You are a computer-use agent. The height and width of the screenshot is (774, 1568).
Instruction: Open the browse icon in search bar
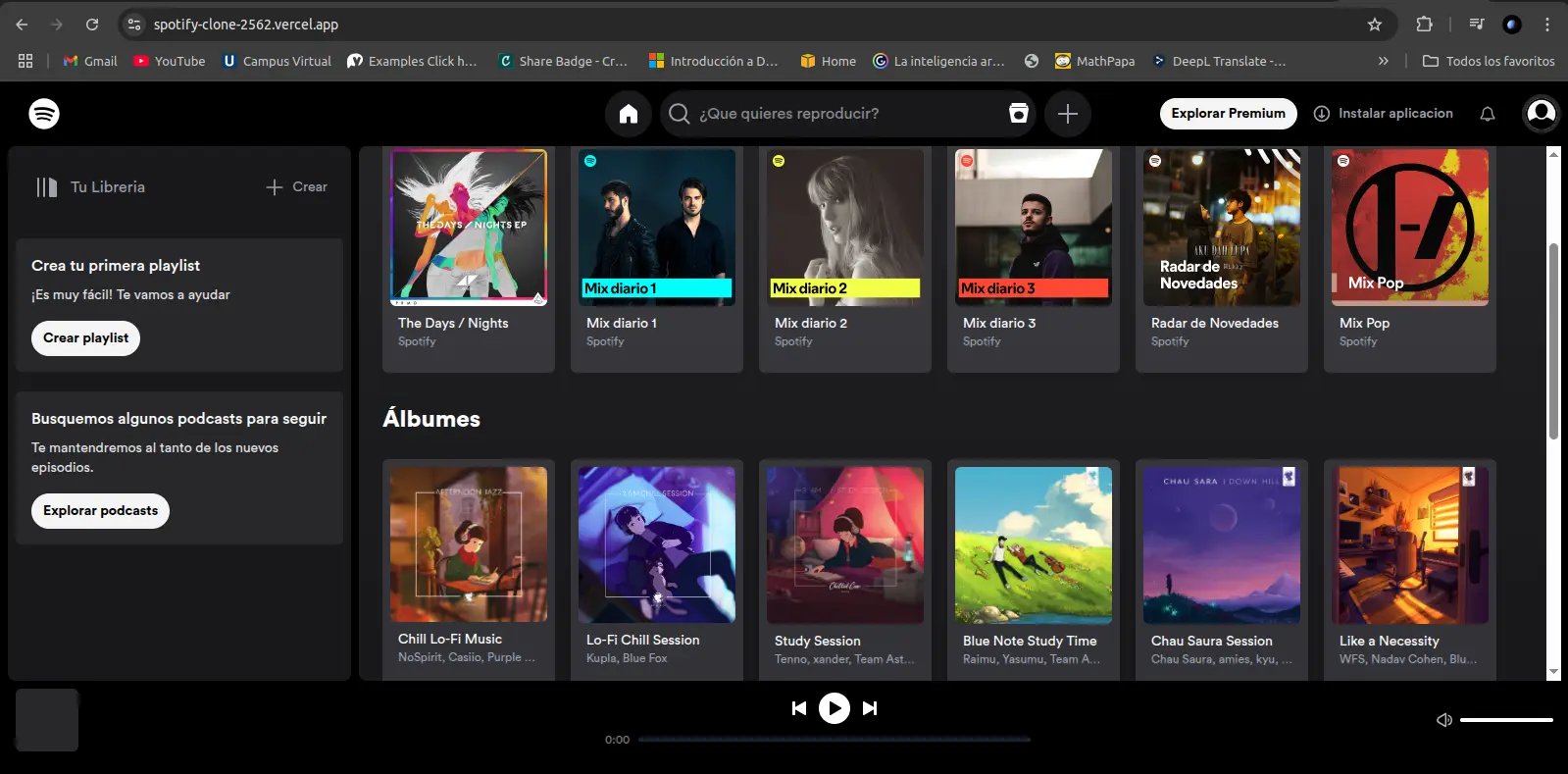pos(1019,113)
